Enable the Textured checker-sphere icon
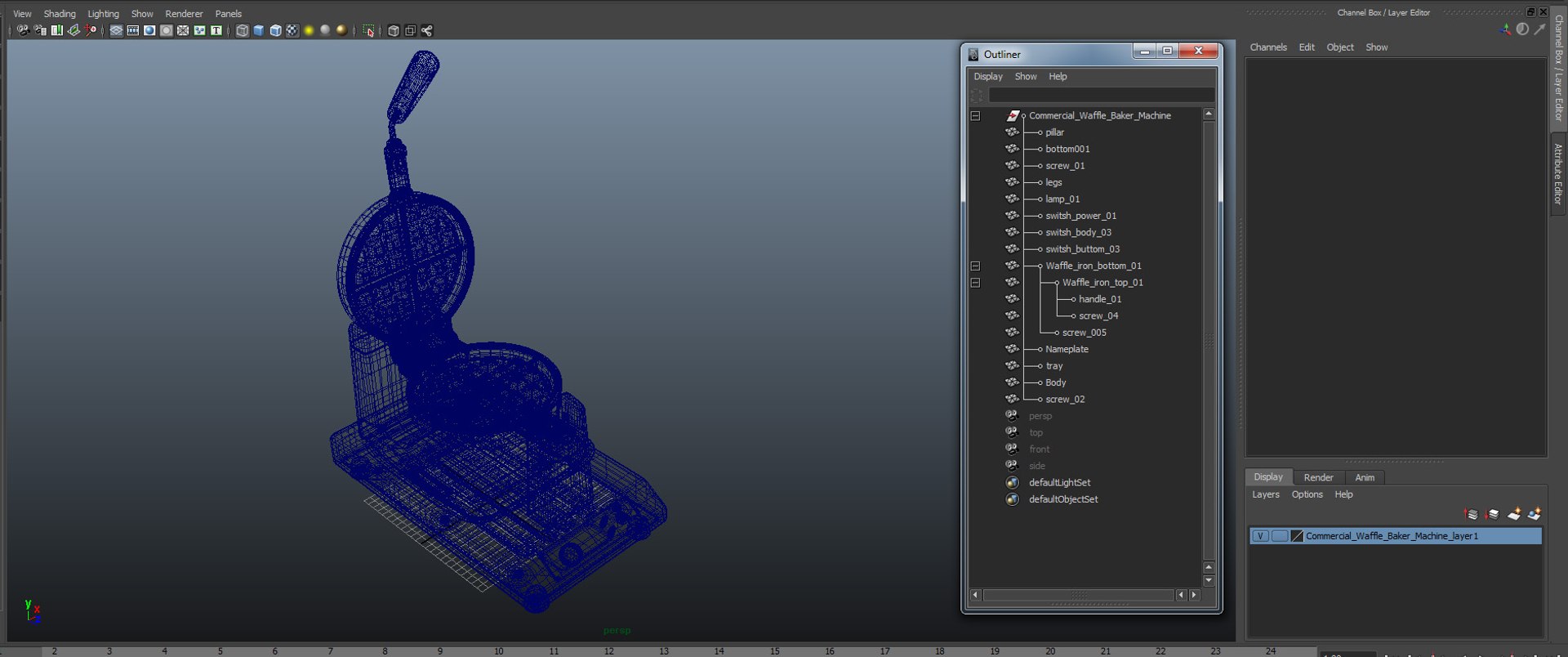Screen dimensions: 1568x657 292,30
